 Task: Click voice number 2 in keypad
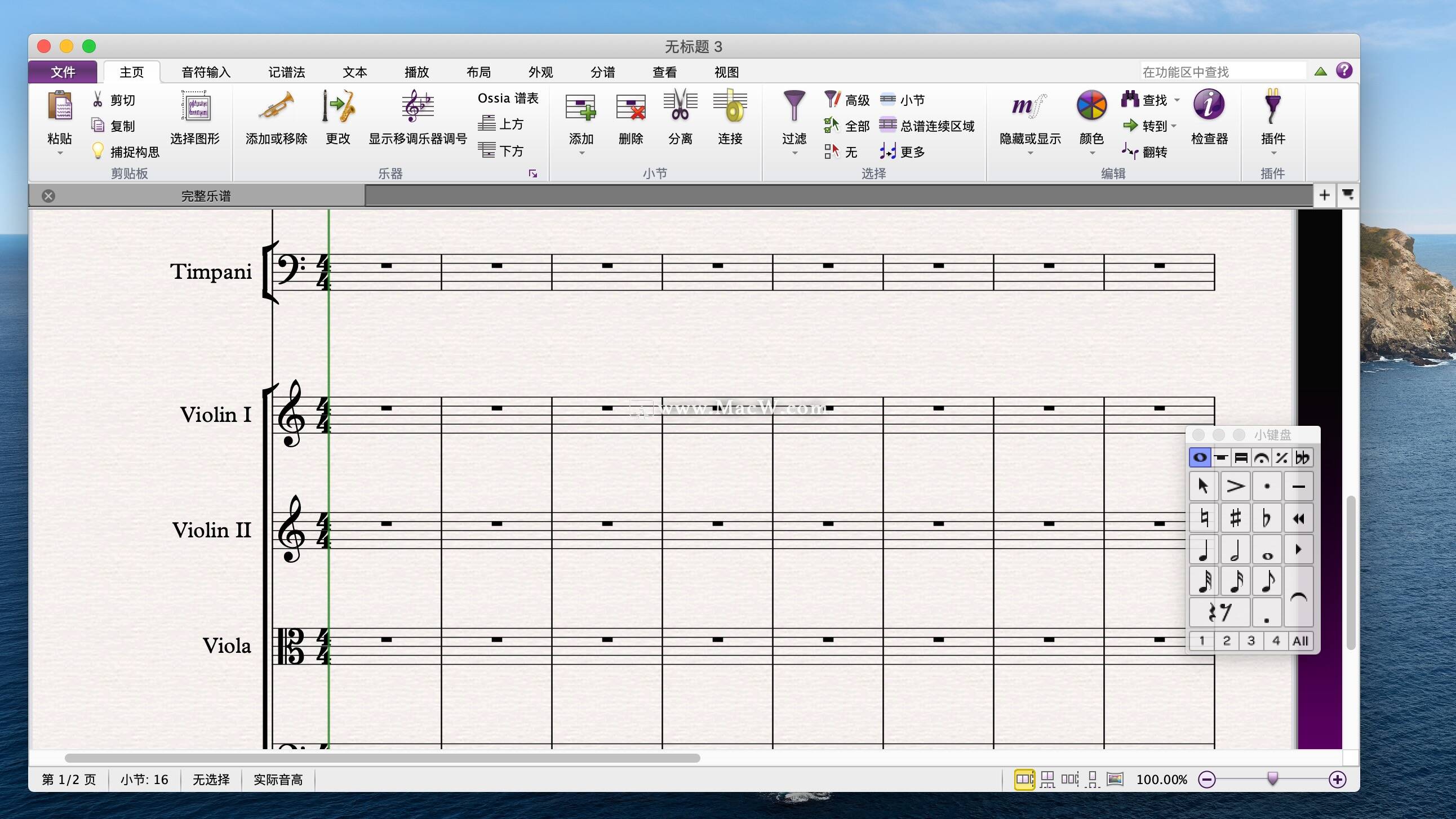[1226, 641]
